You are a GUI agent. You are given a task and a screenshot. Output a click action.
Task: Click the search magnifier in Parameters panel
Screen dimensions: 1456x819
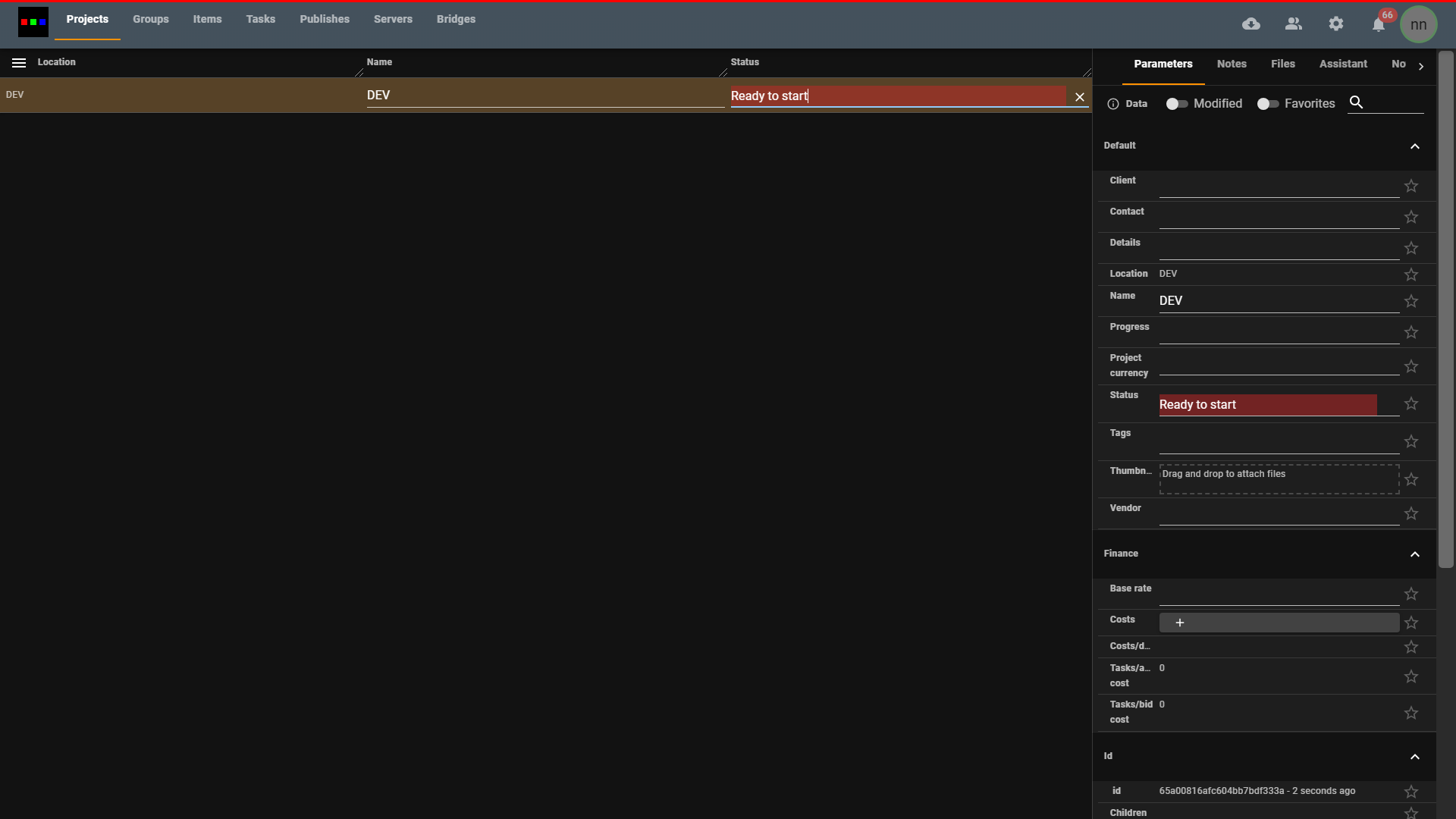pos(1357,102)
